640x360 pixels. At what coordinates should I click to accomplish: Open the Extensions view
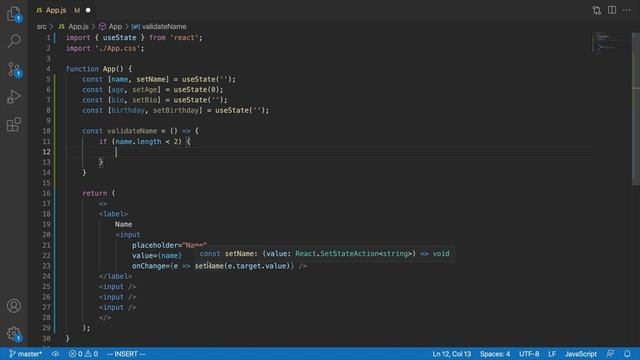[14, 124]
